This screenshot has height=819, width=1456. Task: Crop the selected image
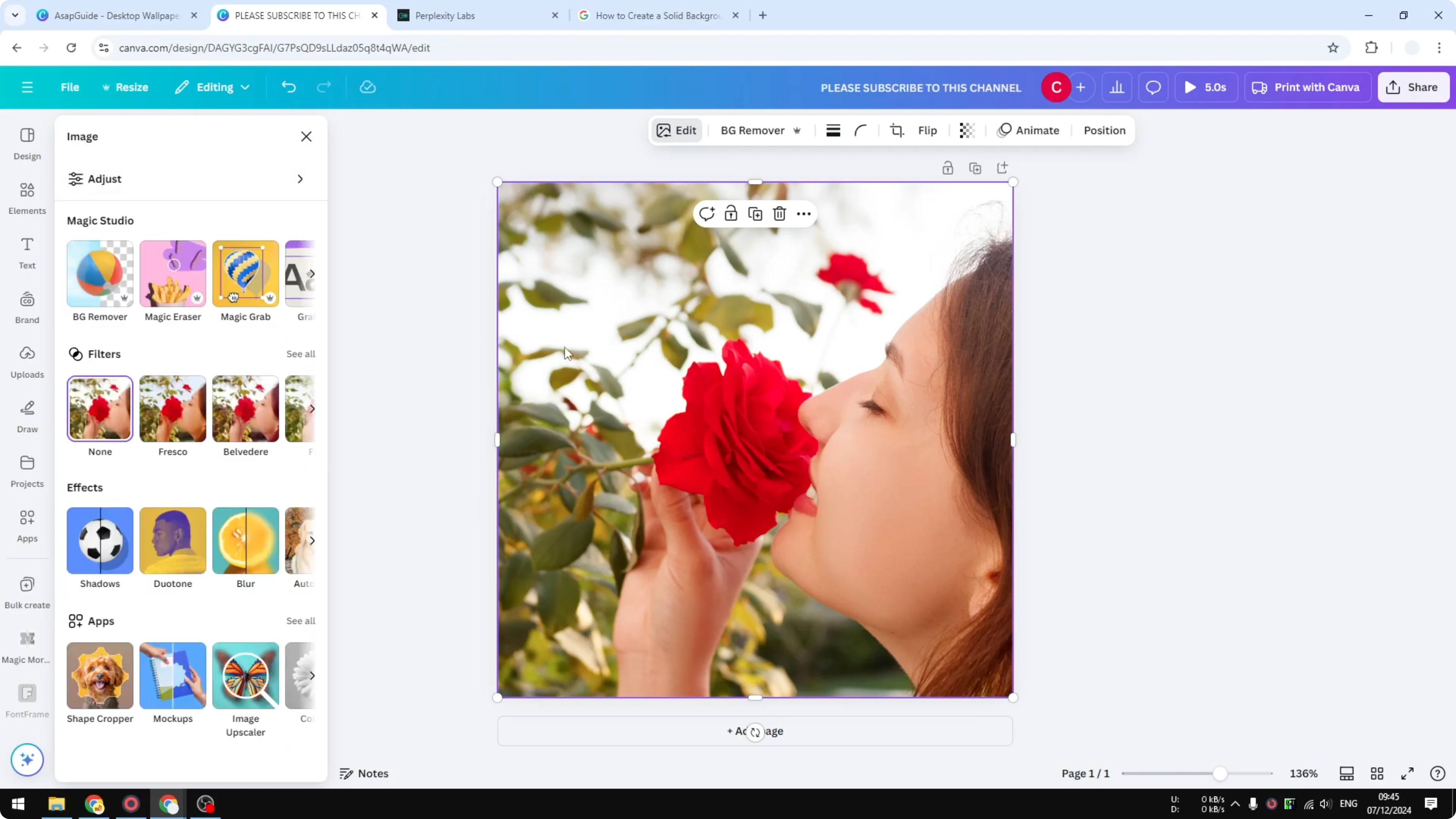pos(897,130)
